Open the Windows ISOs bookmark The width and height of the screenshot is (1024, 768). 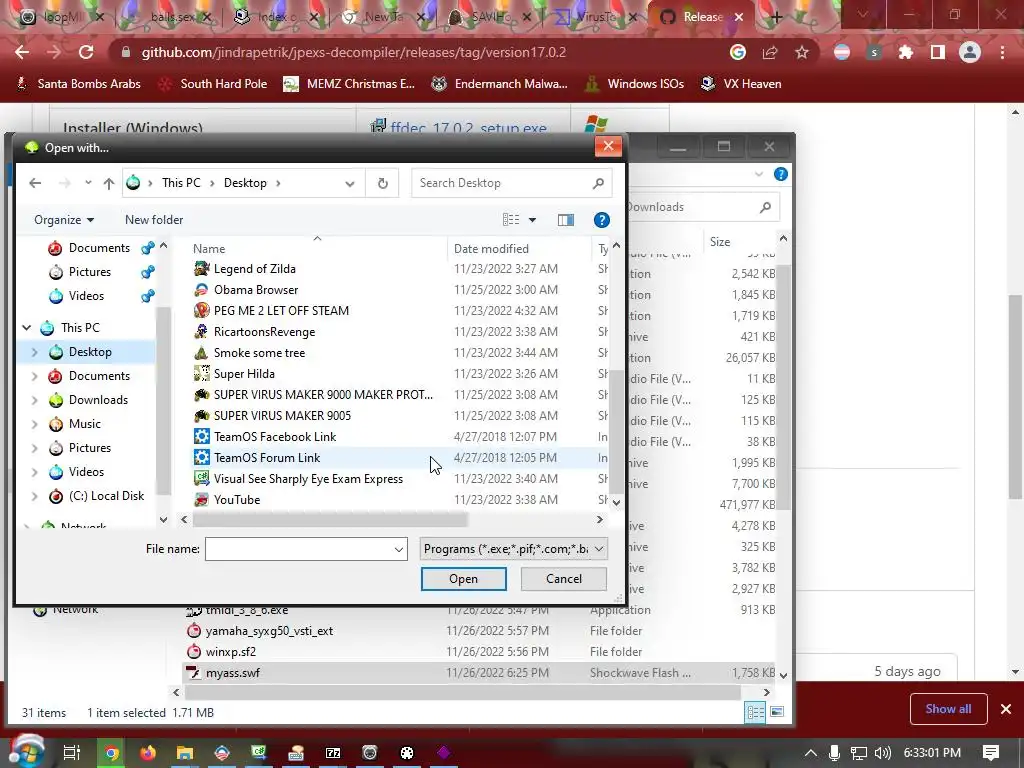click(x=635, y=84)
